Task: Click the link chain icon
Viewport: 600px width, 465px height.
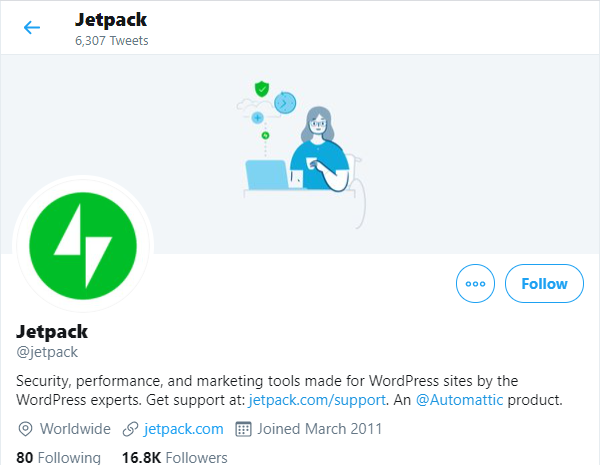Action: point(129,429)
